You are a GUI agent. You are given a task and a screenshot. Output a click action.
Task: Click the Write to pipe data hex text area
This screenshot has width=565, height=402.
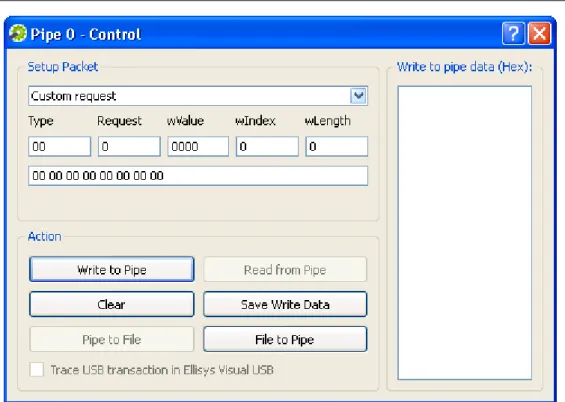tap(464, 233)
